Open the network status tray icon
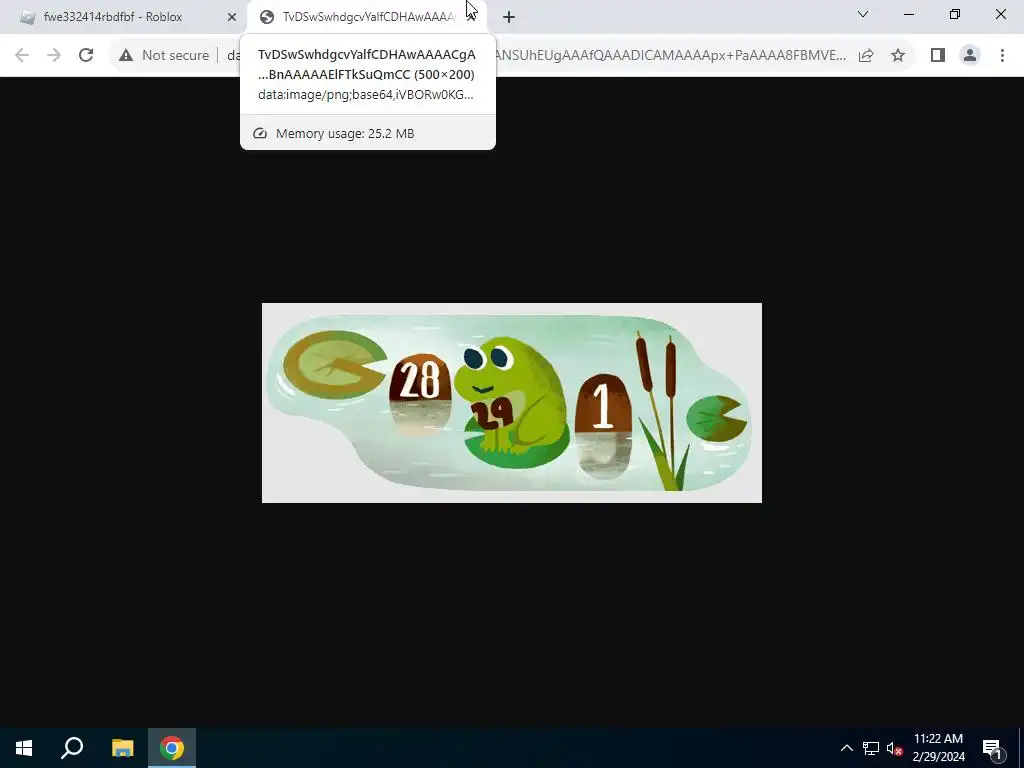The height and width of the screenshot is (768, 1024). [871, 748]
